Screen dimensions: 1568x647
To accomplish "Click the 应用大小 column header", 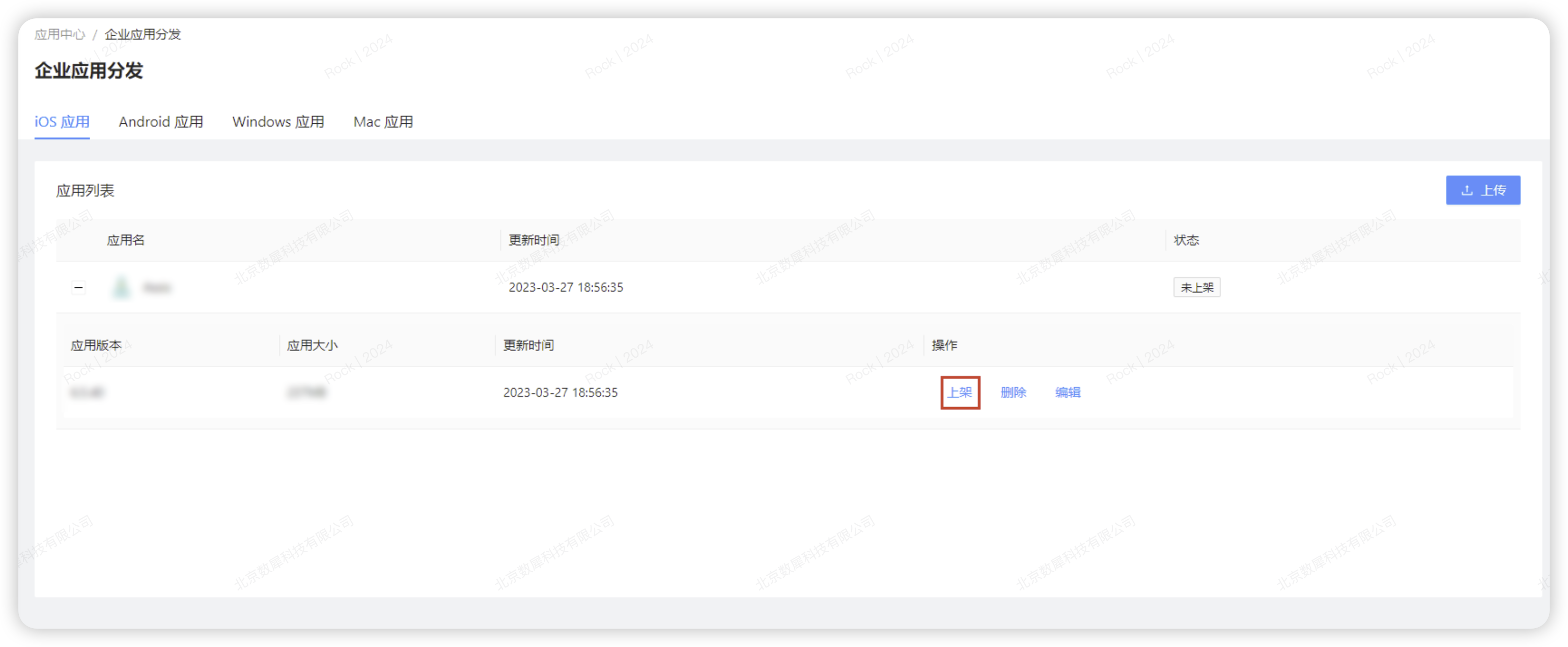I will [x=312, y=345].
